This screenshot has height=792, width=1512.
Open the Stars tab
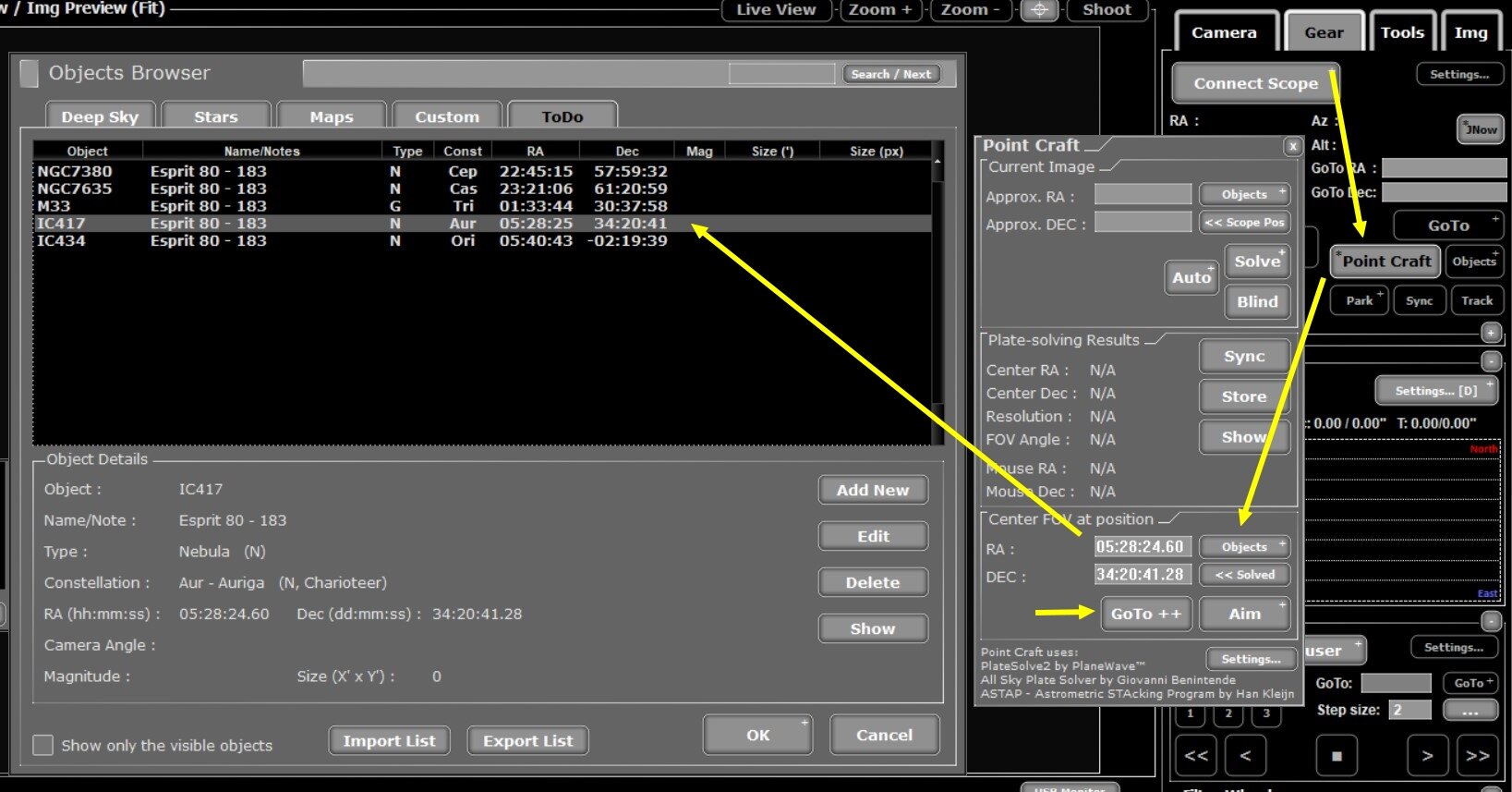click(216, 116)
